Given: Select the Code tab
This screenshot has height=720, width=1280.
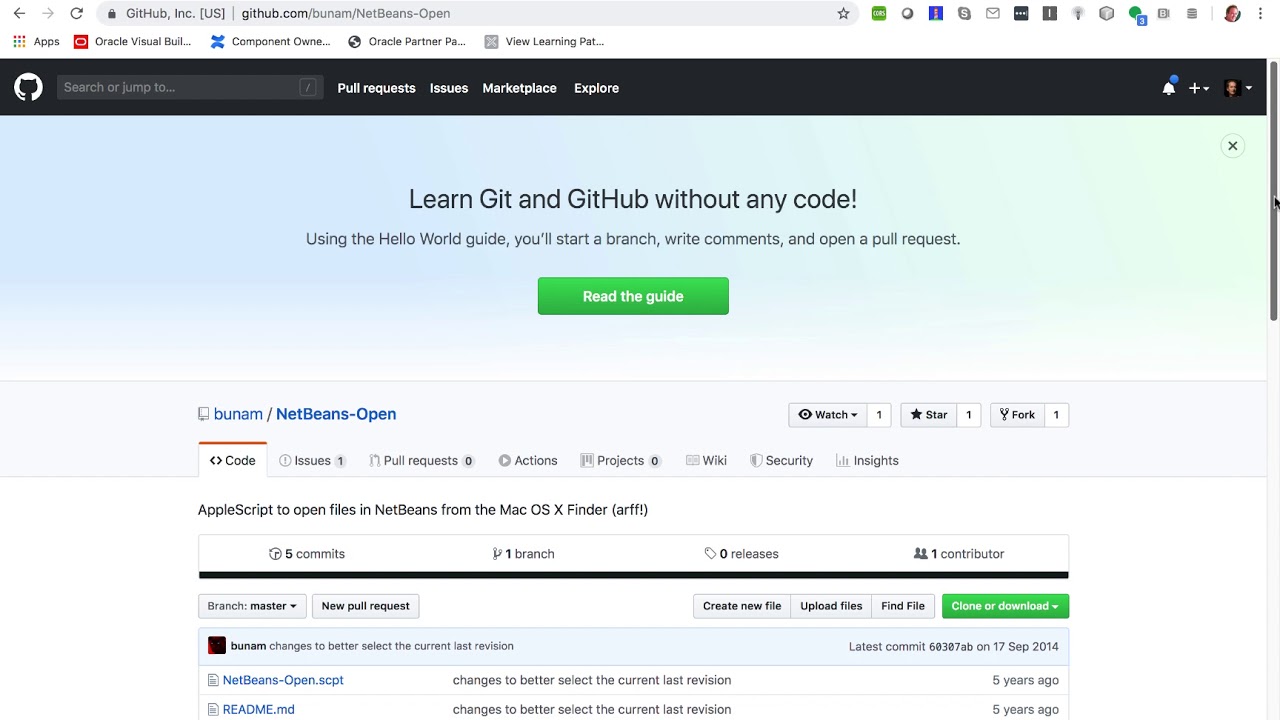Looking at the screenshot, I should click(232, 460).
